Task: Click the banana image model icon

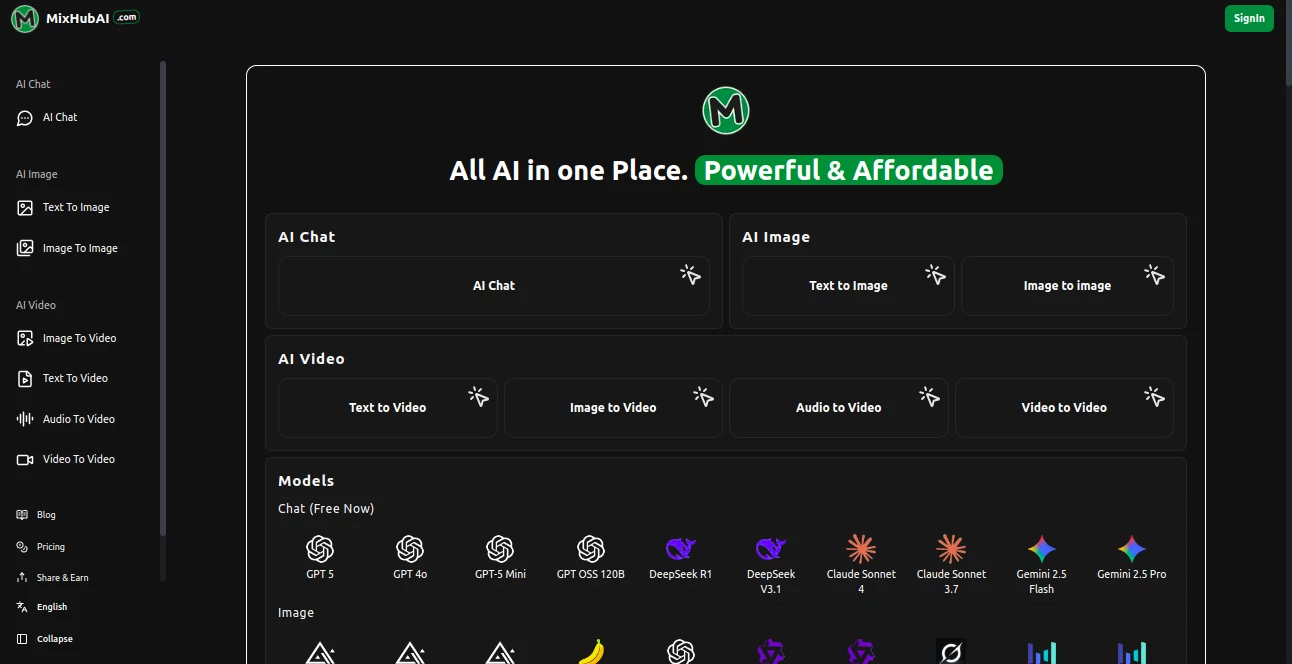Action: coord(591,652)
